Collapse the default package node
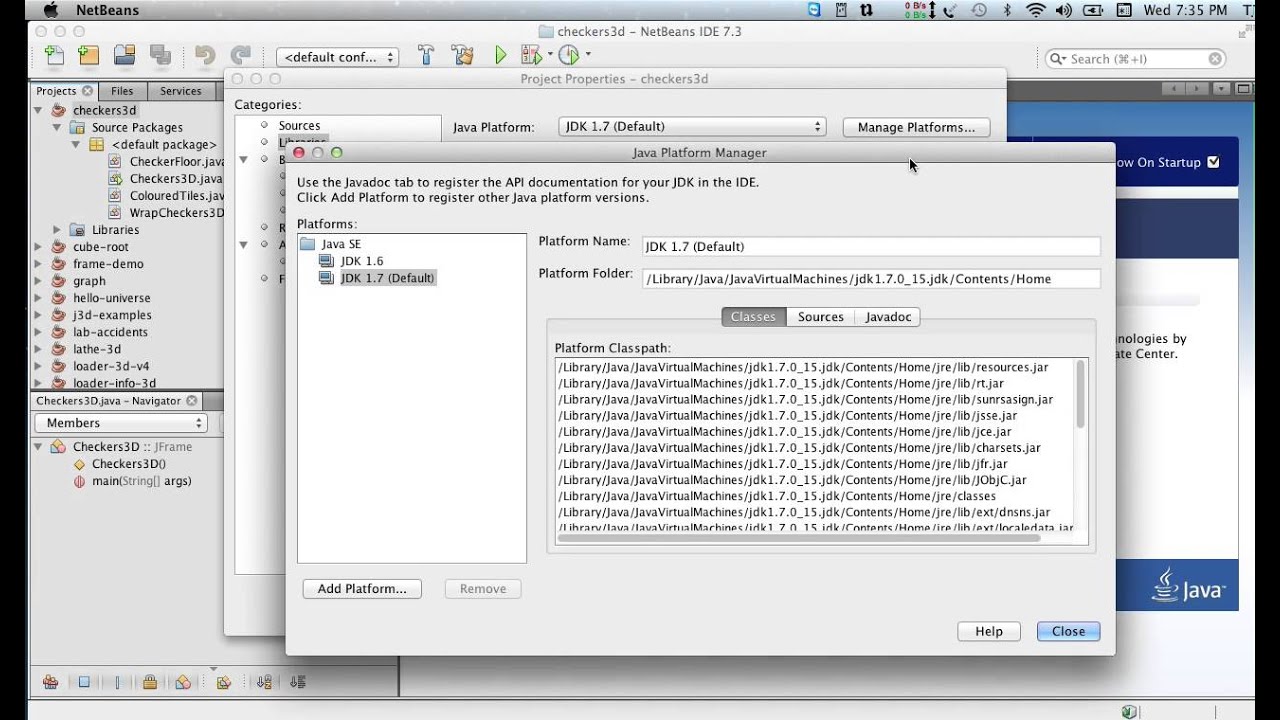 click(x=76, y=144)
